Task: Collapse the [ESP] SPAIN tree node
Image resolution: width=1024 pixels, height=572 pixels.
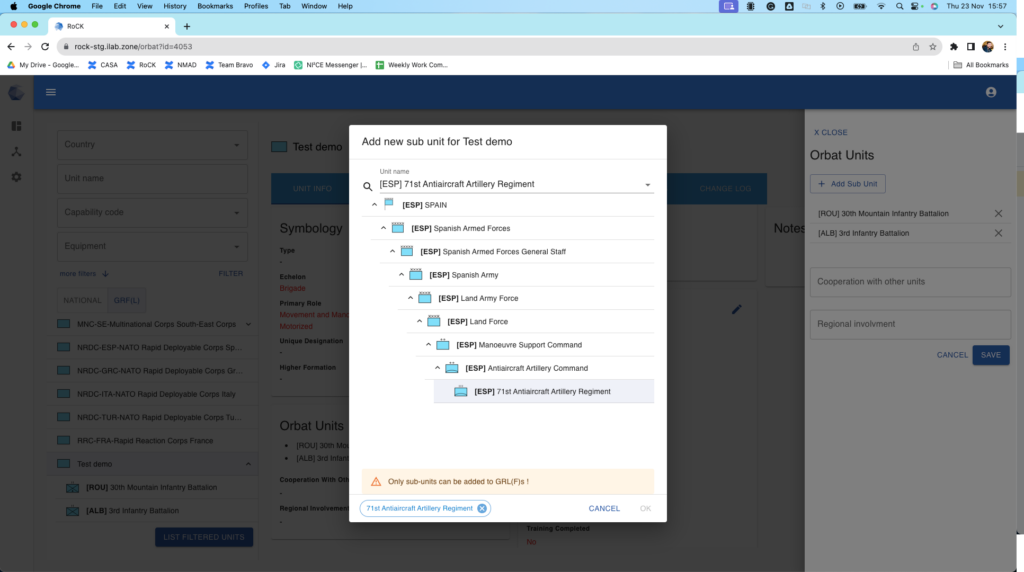Action: [x=375, y=204]
